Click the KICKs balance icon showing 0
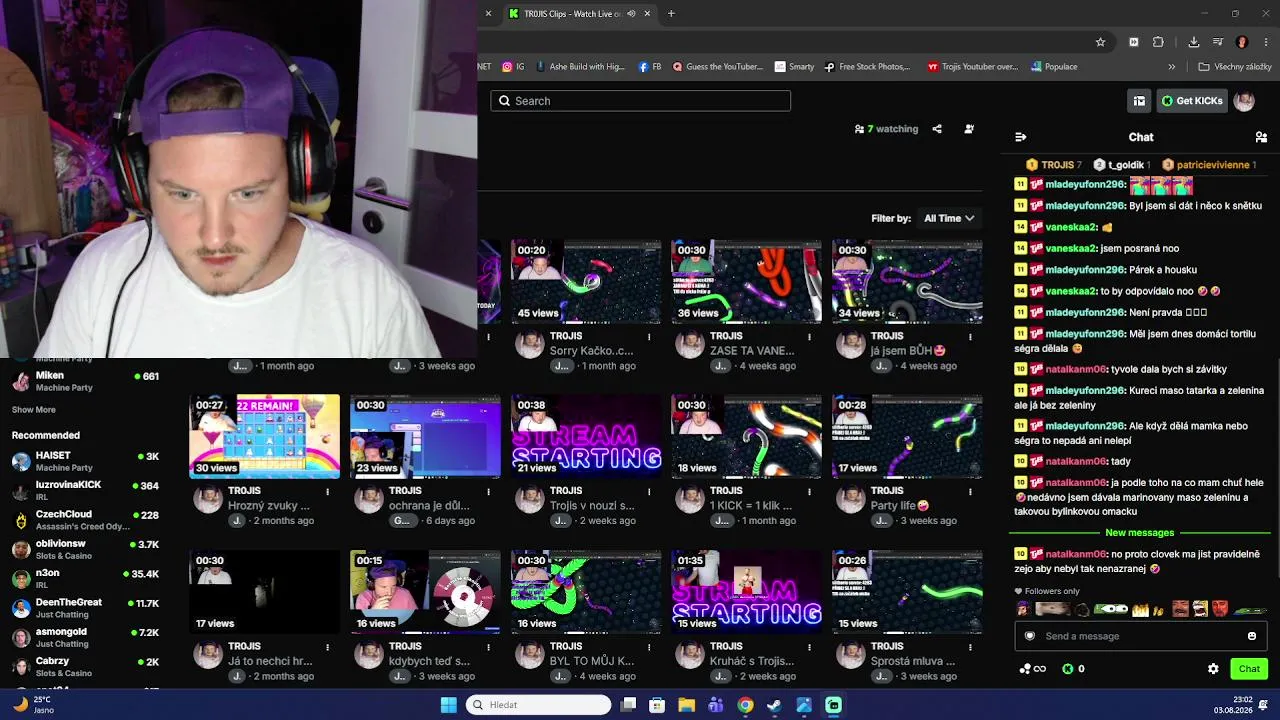Image resolution: width=1280 pixels, height=720 pixels. point(1073,669)
